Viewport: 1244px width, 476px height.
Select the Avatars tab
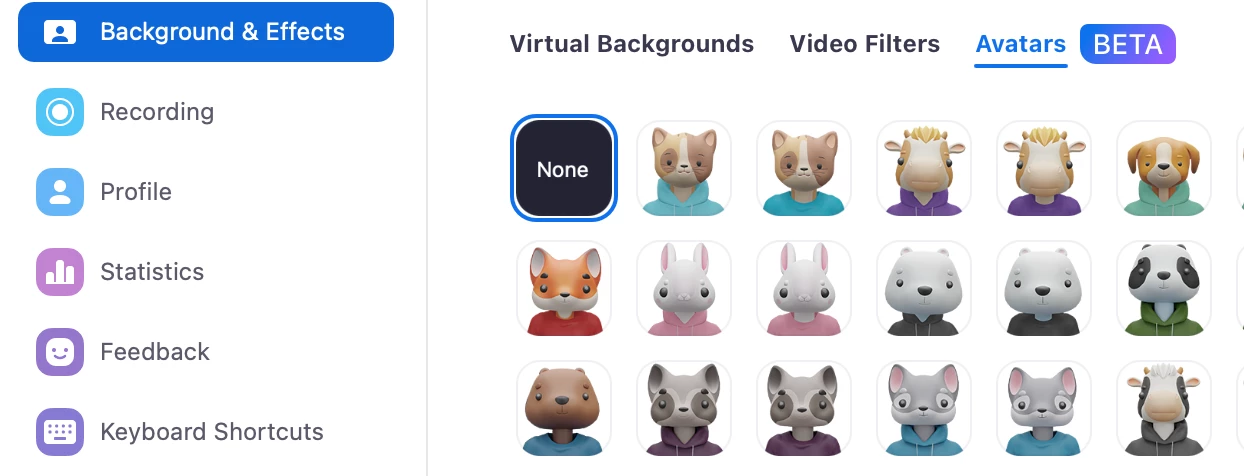coord(1021,44)
